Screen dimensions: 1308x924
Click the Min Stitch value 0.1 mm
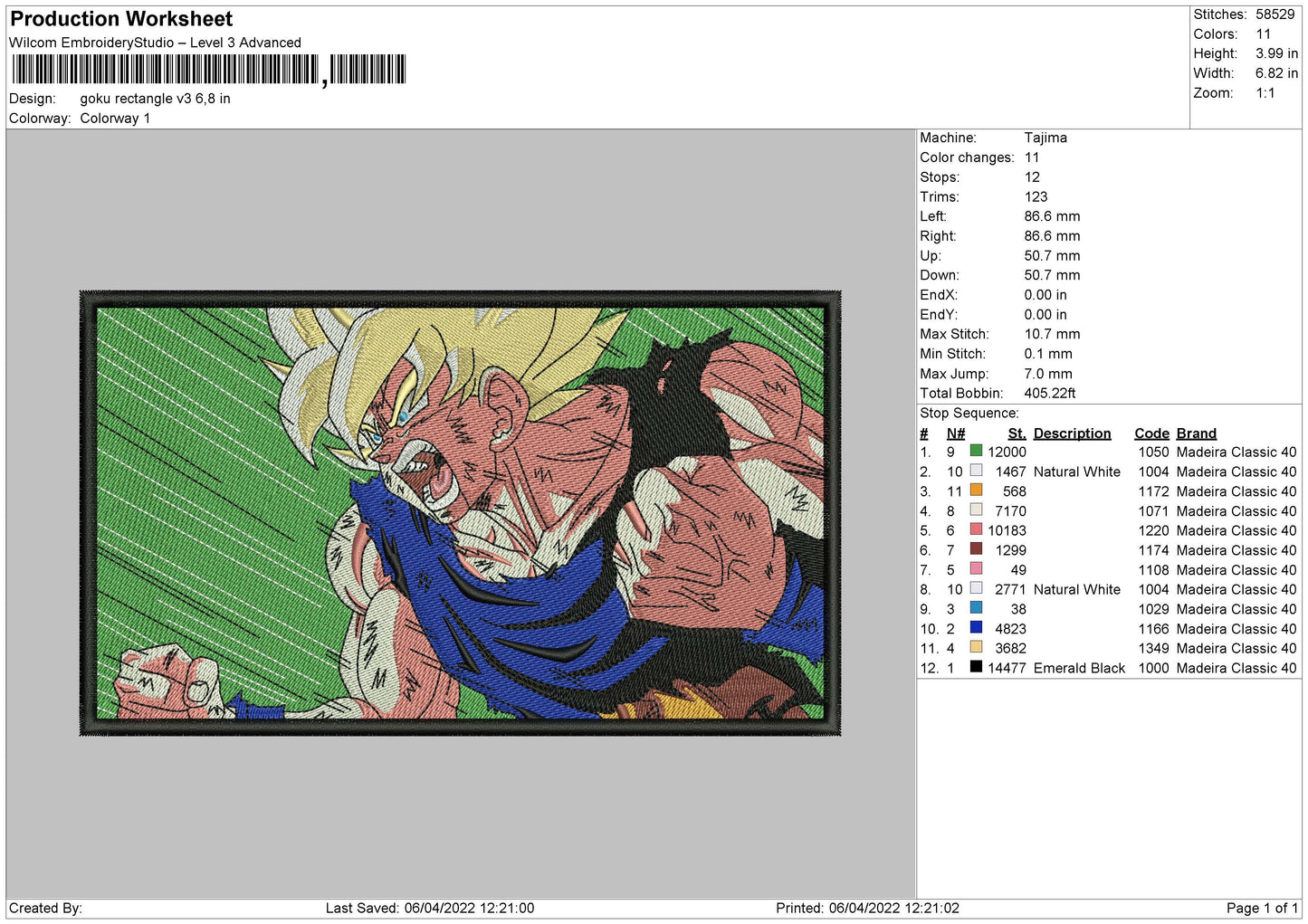[x=1048, y=355]
